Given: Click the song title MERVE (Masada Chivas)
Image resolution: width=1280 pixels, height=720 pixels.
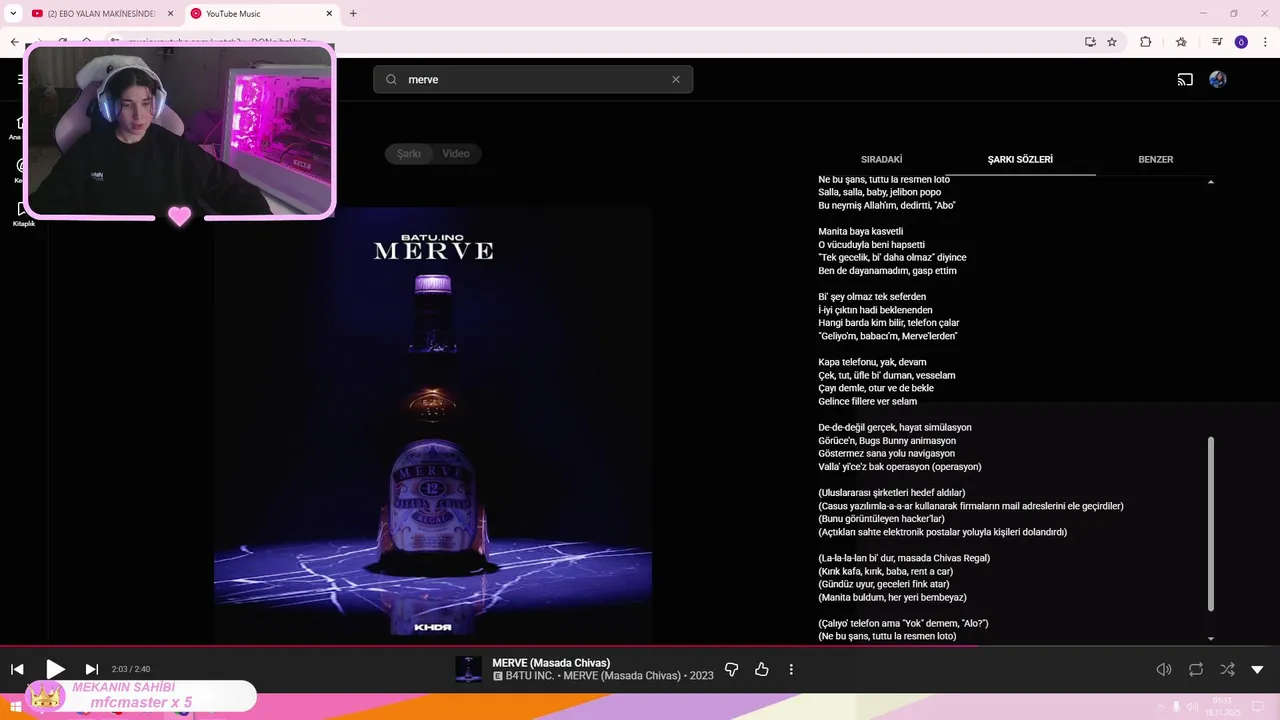Looking at the screenshot, I should [x=551, y=663].
